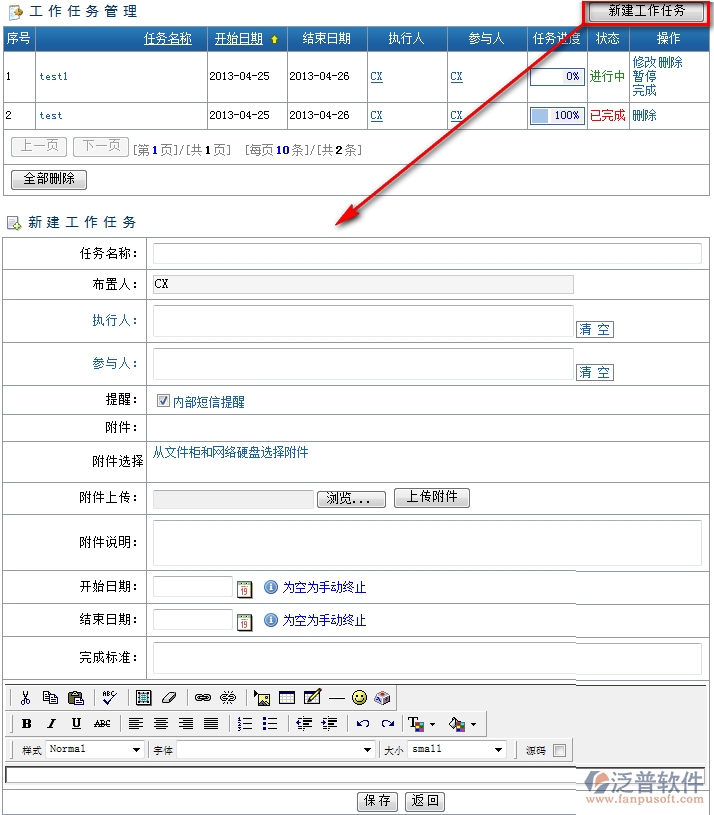Save the task with 保存 button
Viewport: 714px width, 815px height.
[x=377, y=801]
